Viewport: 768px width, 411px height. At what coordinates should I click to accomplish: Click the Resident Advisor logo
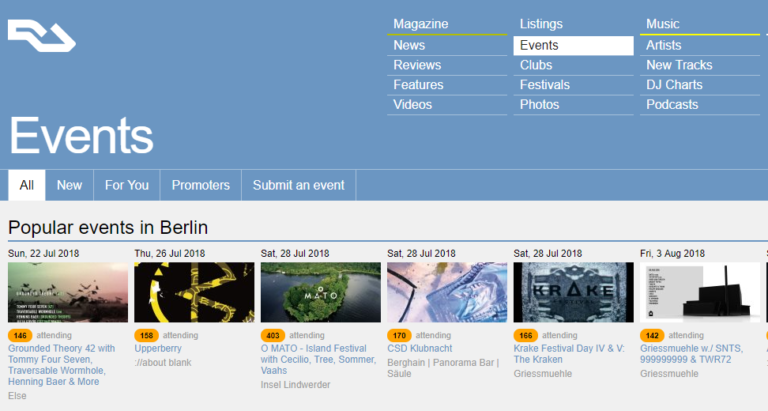42,36
